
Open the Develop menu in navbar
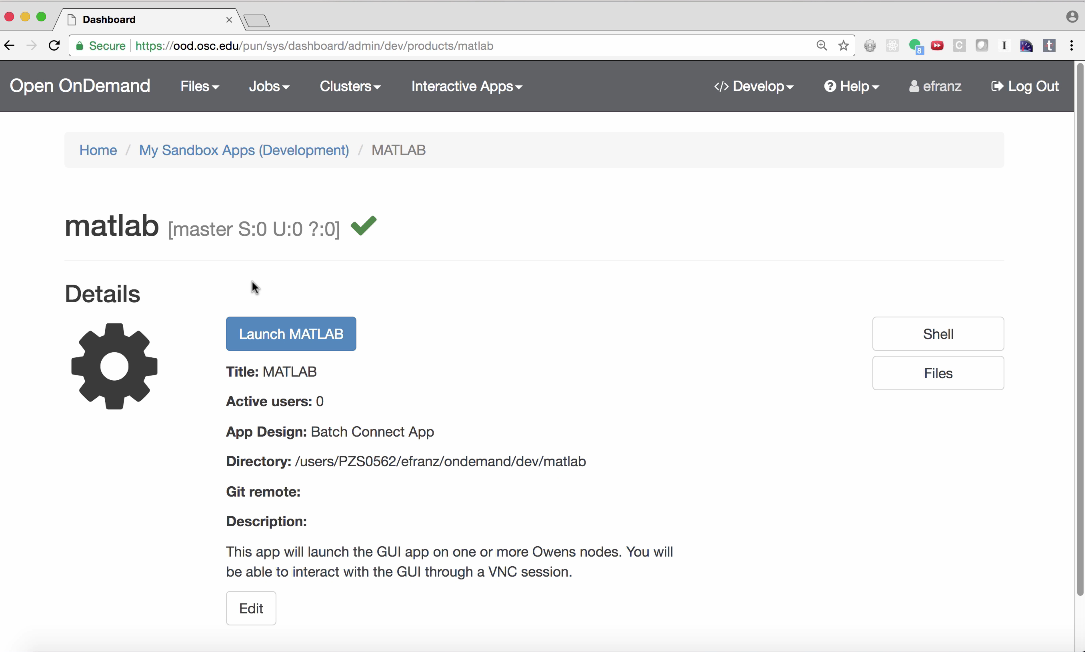[754, 87]
